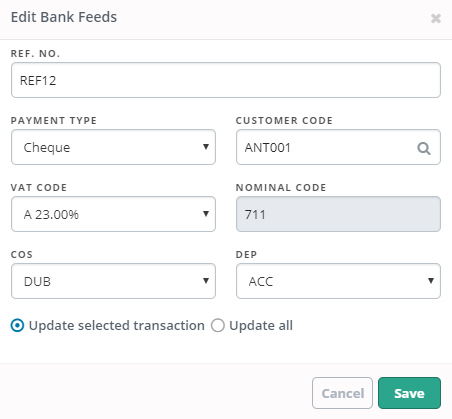Save the bank feed changes

point(409,393)
